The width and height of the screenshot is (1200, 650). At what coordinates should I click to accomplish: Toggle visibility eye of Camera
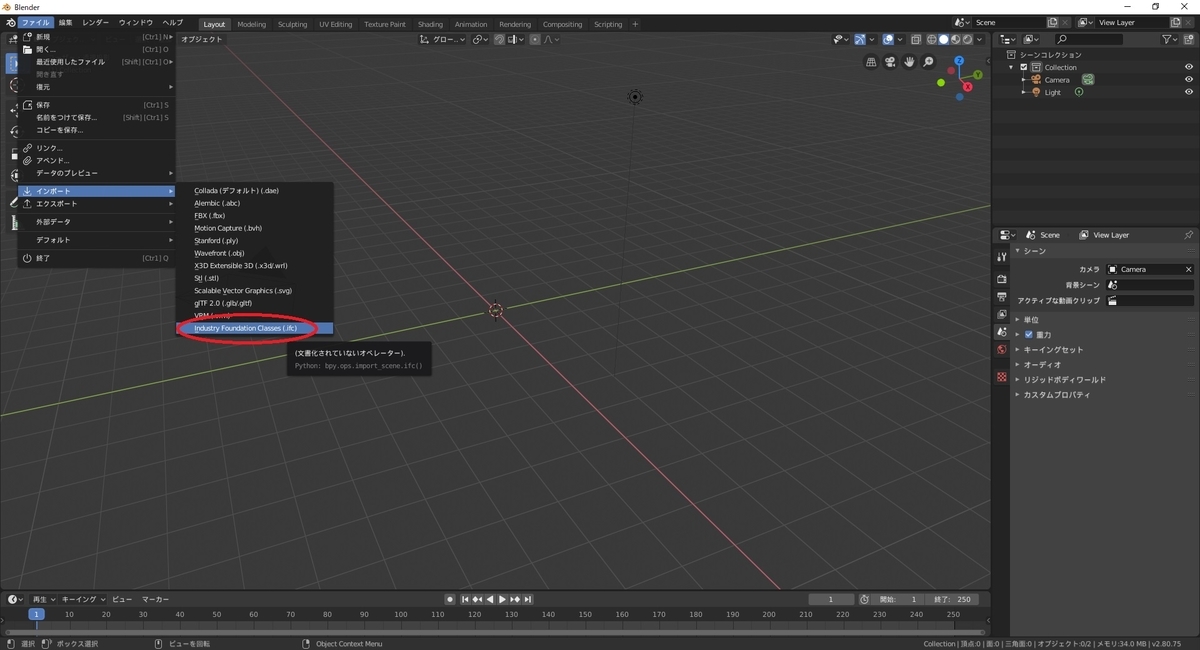[1189, 80]
